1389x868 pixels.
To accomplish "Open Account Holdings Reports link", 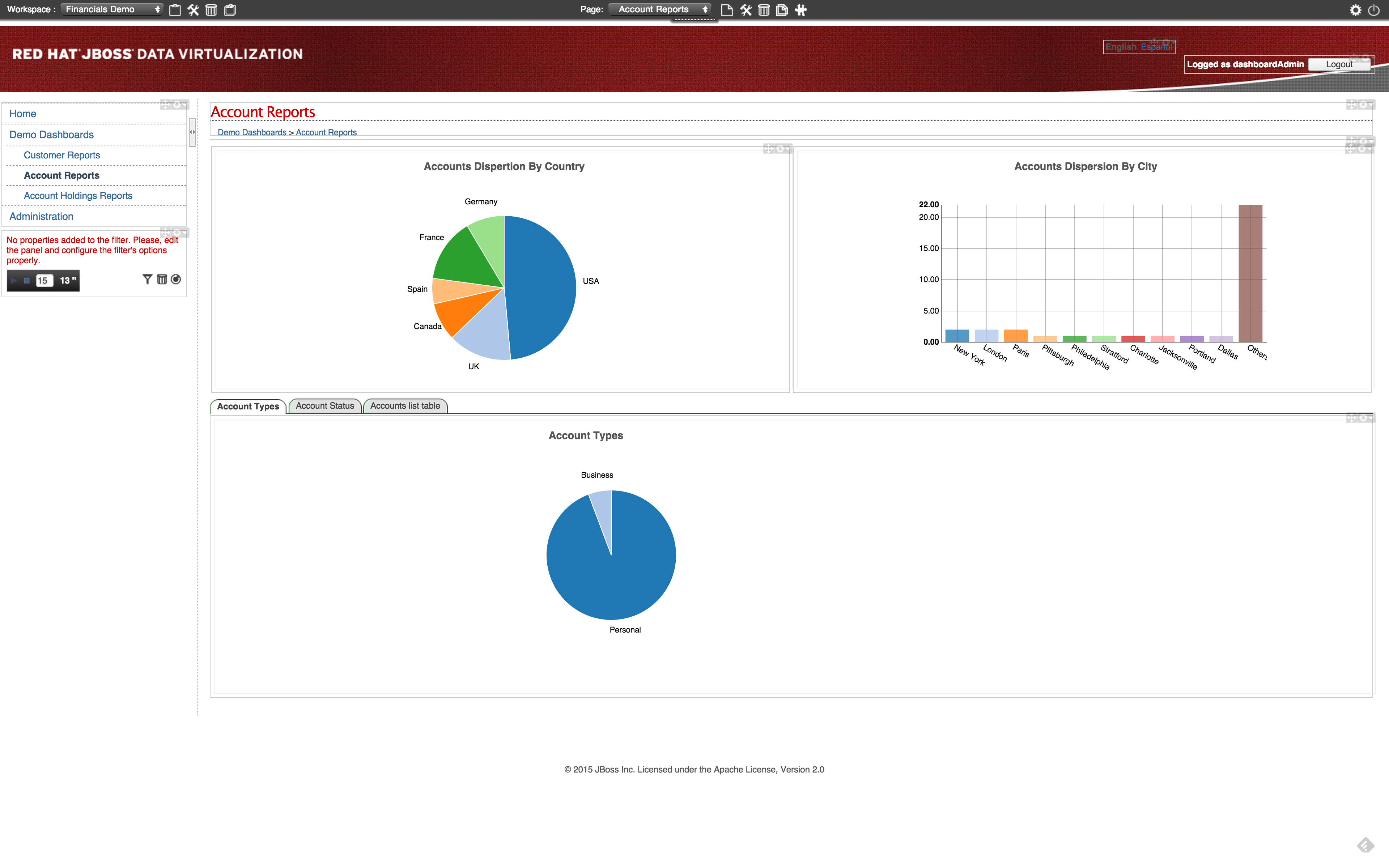I will 78,196.
